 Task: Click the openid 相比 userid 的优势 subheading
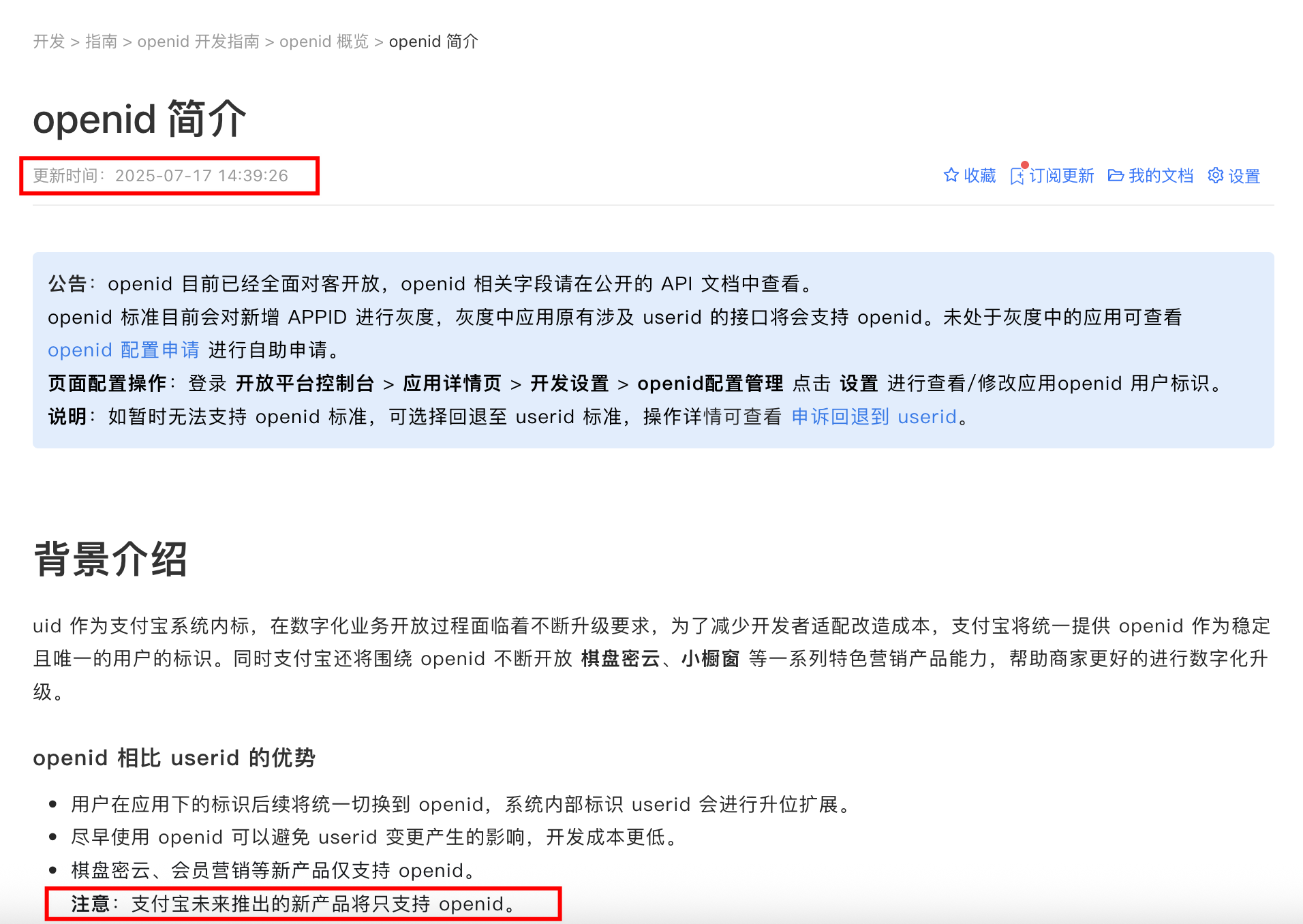[x=174, y=758]
